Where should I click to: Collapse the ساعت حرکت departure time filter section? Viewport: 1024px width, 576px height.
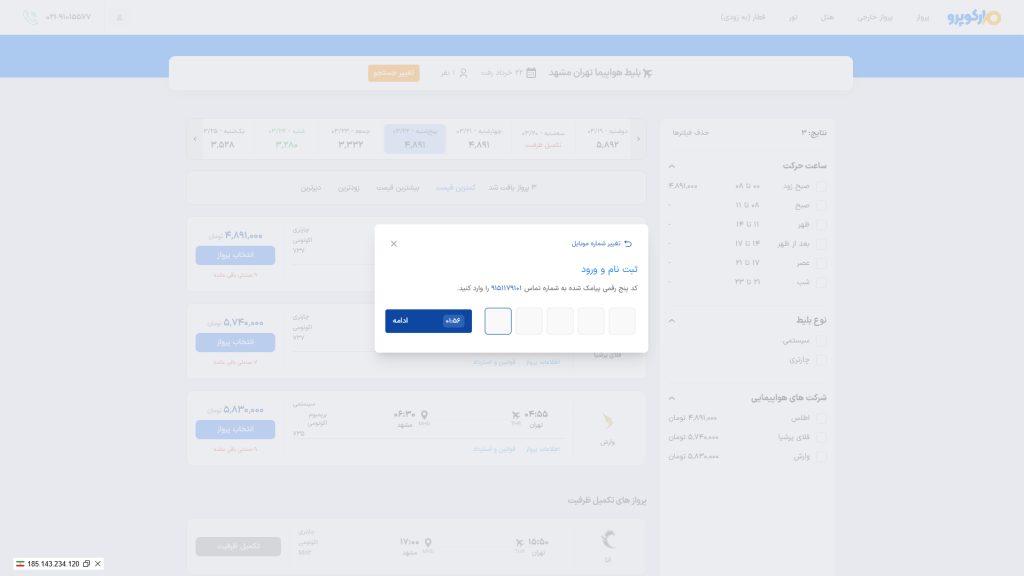[x=671, y=166]
